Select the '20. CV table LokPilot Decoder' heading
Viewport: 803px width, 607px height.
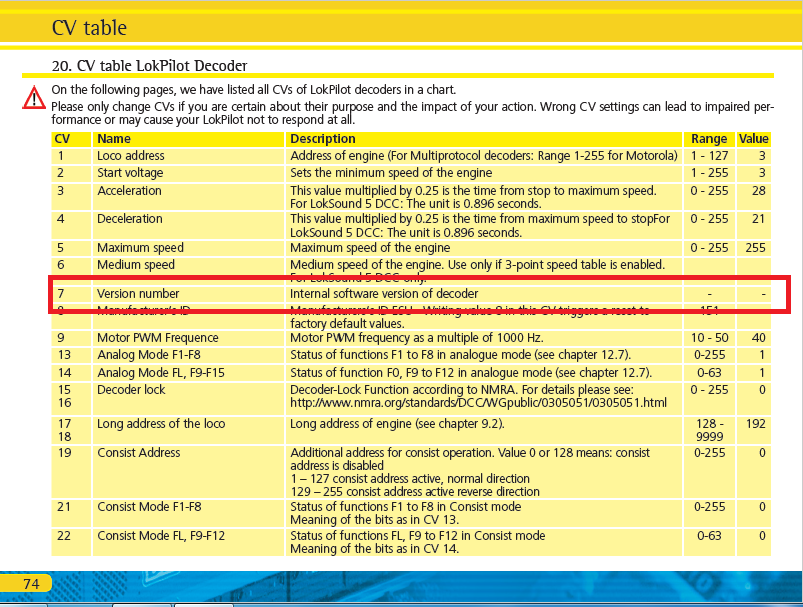(x=150, y=66)
